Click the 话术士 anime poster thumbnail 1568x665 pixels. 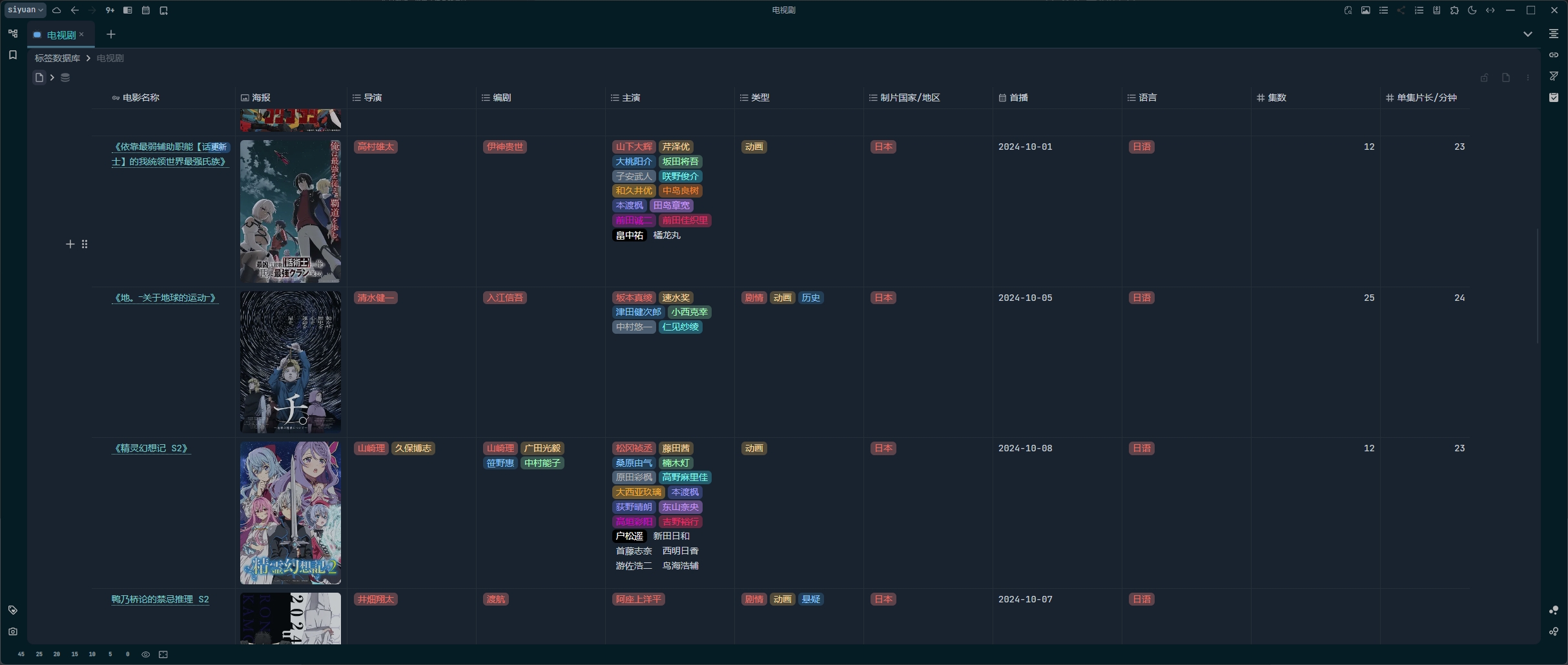pyautogui.click(x=291, y=211)
